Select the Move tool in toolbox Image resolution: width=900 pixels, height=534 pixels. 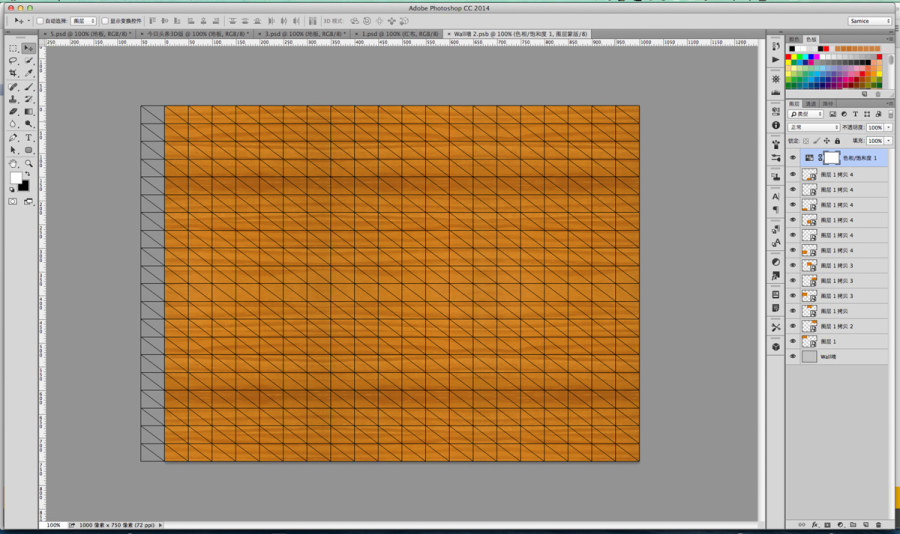coord(28,48)
